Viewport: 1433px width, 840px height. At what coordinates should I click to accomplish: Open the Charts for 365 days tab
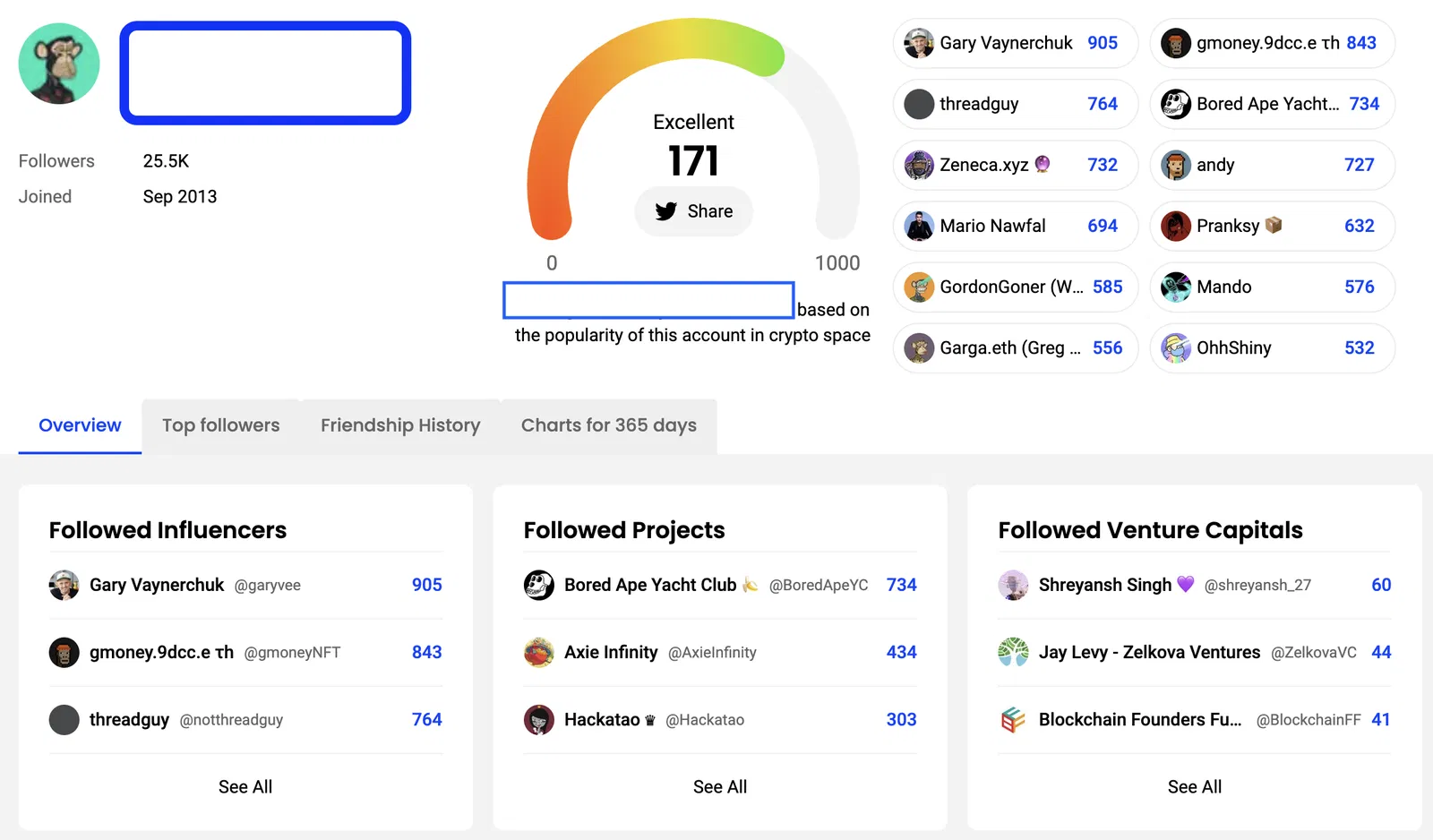[x=609, y=425]
